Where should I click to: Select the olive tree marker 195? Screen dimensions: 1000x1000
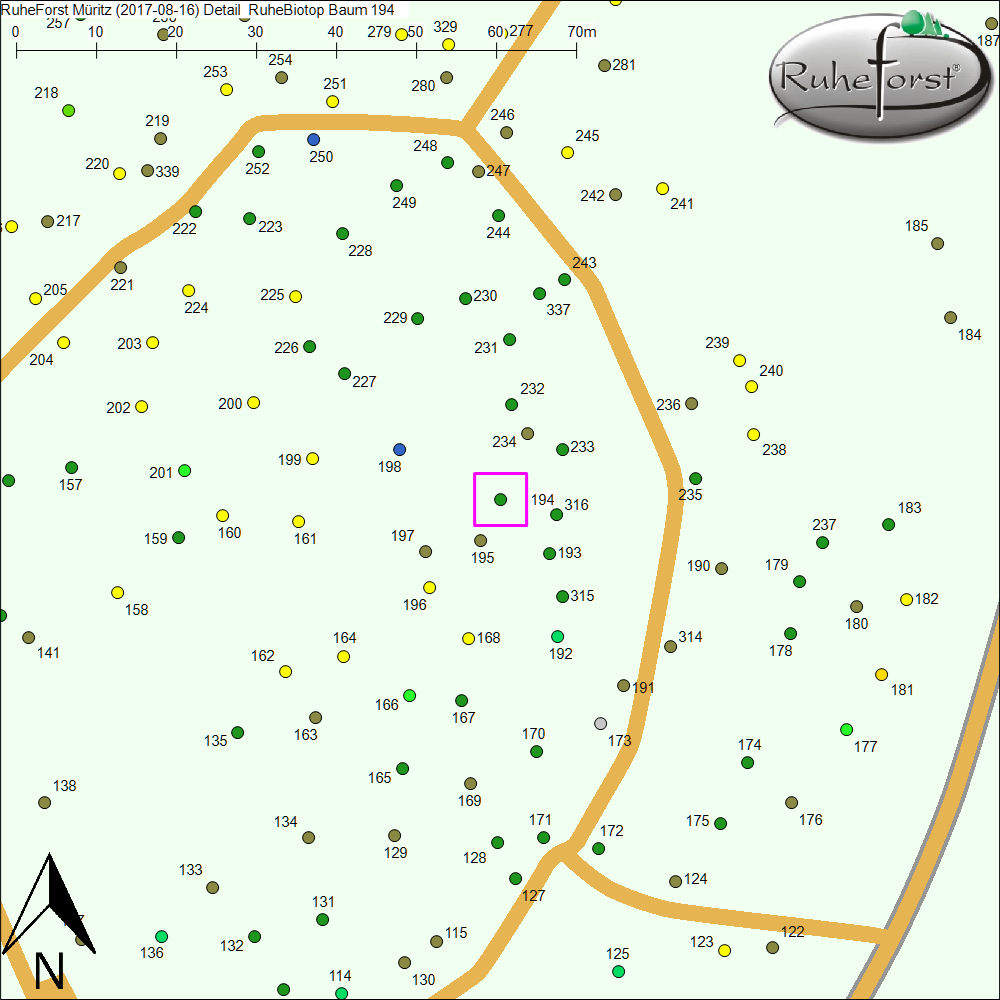tap(480, 540)
